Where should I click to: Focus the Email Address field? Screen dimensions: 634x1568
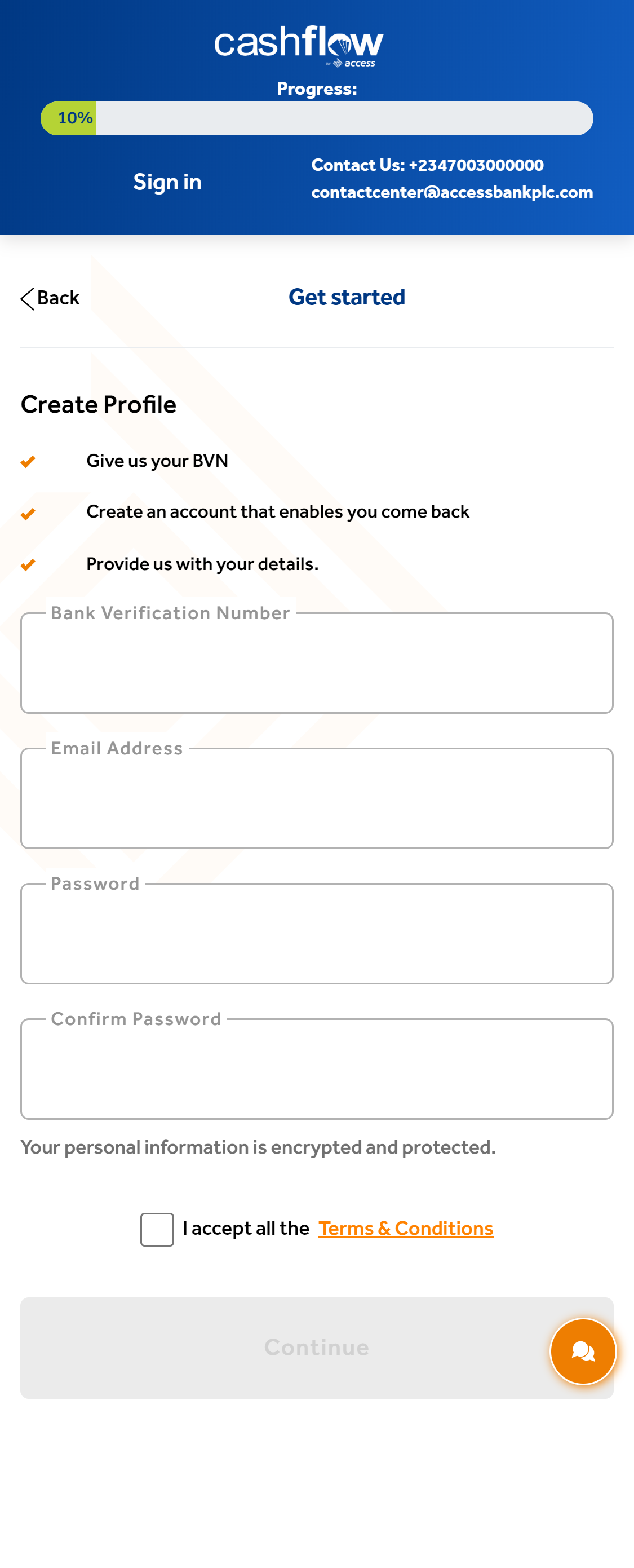click(x=317, y=798)
